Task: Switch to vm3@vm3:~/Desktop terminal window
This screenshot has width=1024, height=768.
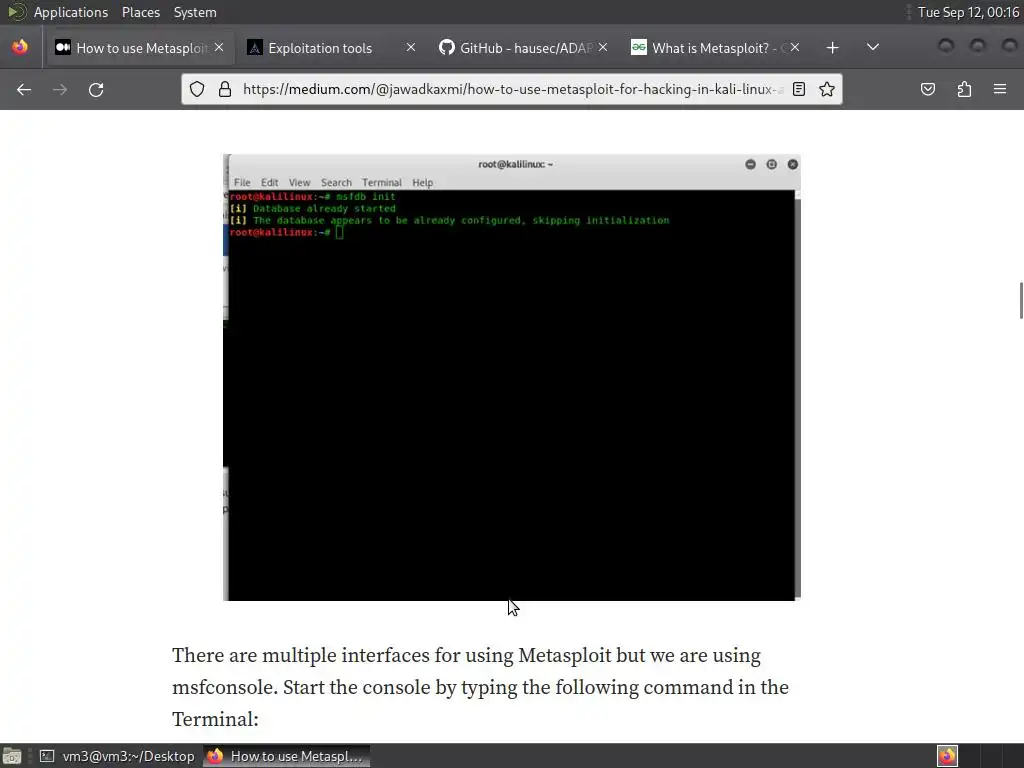Action: point(118,756)
